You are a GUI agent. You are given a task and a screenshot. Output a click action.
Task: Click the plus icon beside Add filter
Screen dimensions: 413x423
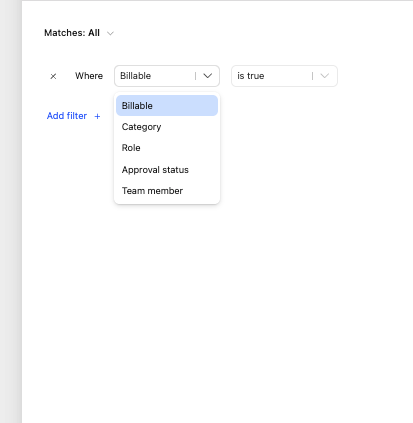coord(97,116)
